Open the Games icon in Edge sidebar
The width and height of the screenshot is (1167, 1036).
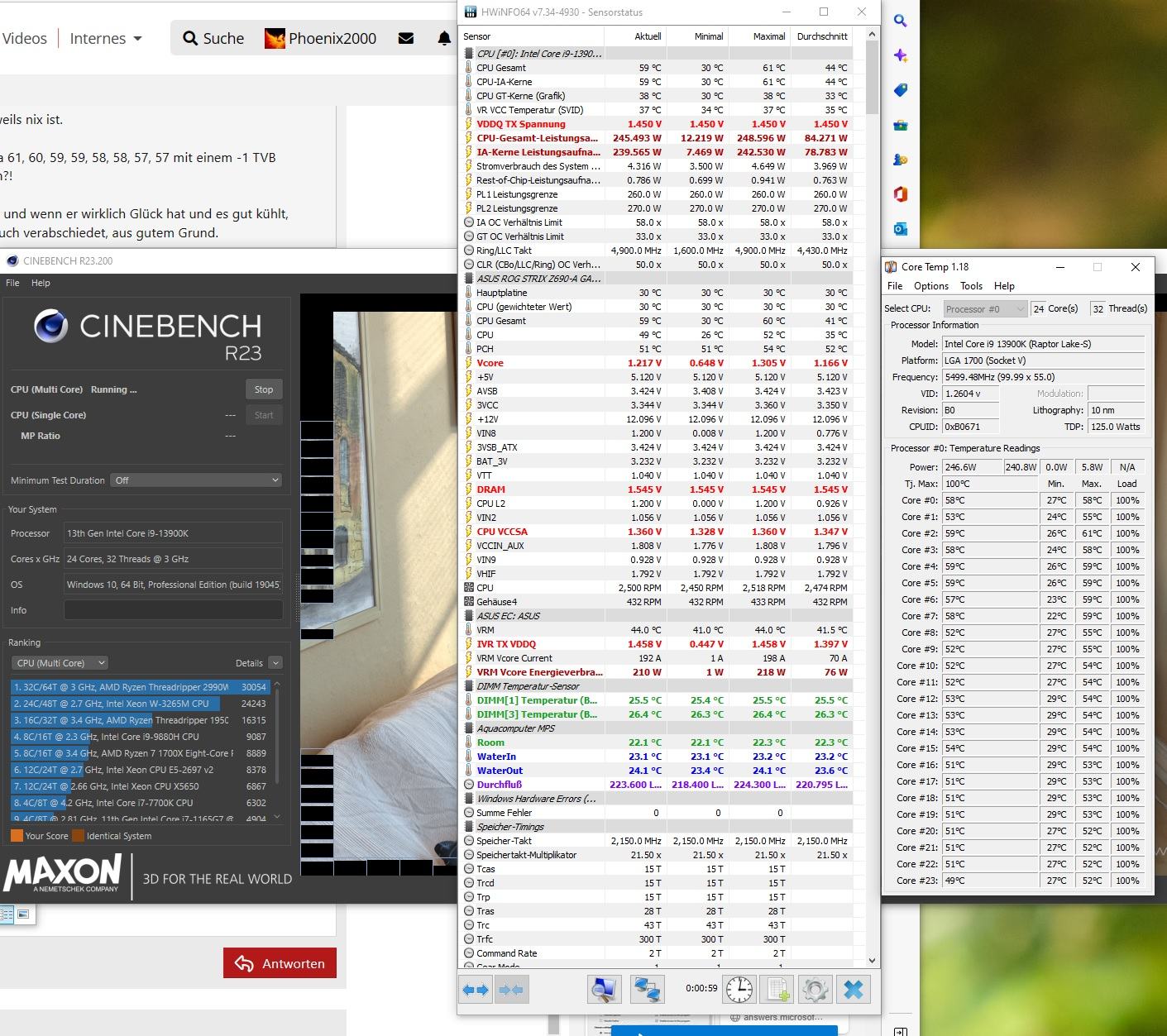[901, 160]
